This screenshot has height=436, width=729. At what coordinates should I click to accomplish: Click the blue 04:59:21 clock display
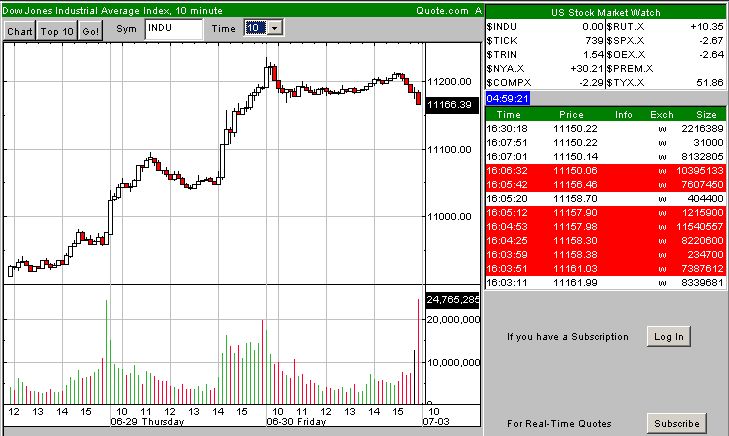(507, 98)
